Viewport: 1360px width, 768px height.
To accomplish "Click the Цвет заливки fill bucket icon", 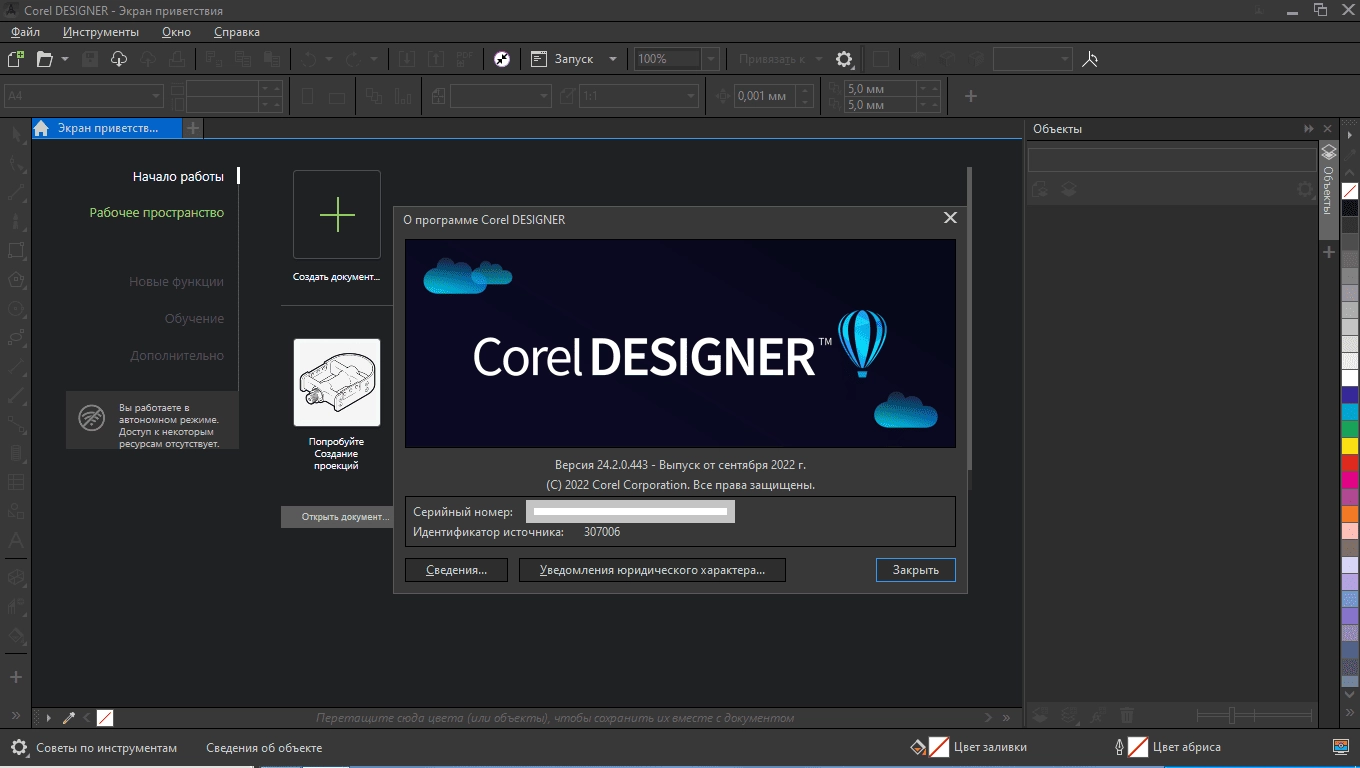I will [x=917, y=747].
